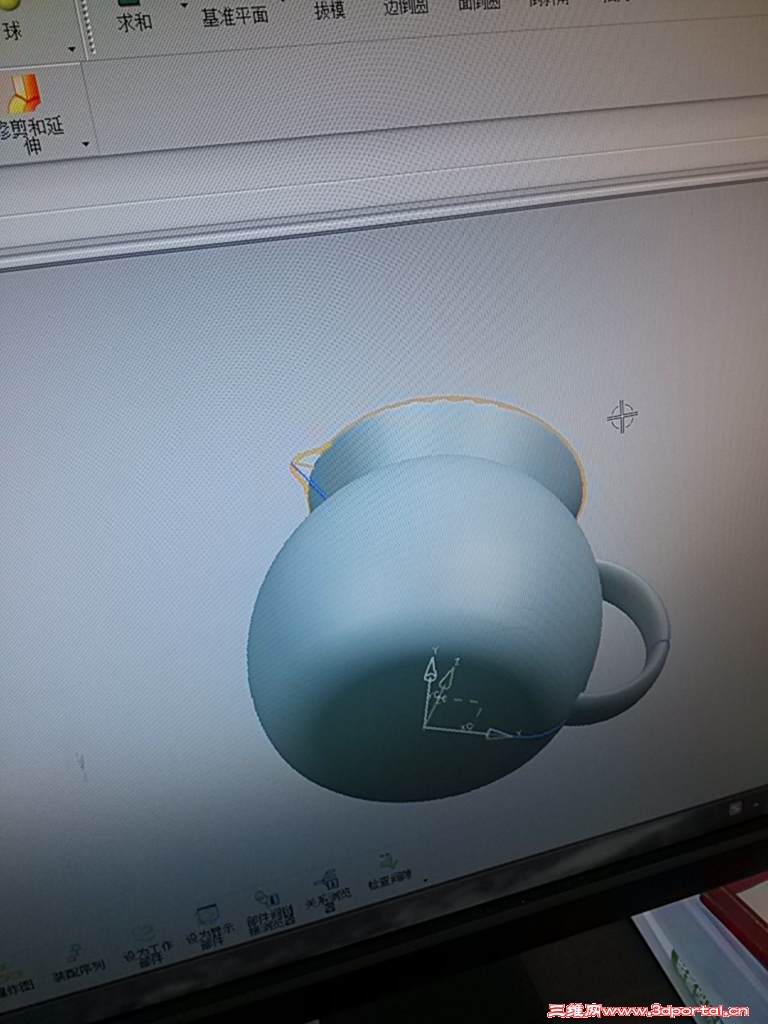This screenshot has width=768, height=1024.
Task: Click the 求和 (Unite) command
Action: (134, 16)
